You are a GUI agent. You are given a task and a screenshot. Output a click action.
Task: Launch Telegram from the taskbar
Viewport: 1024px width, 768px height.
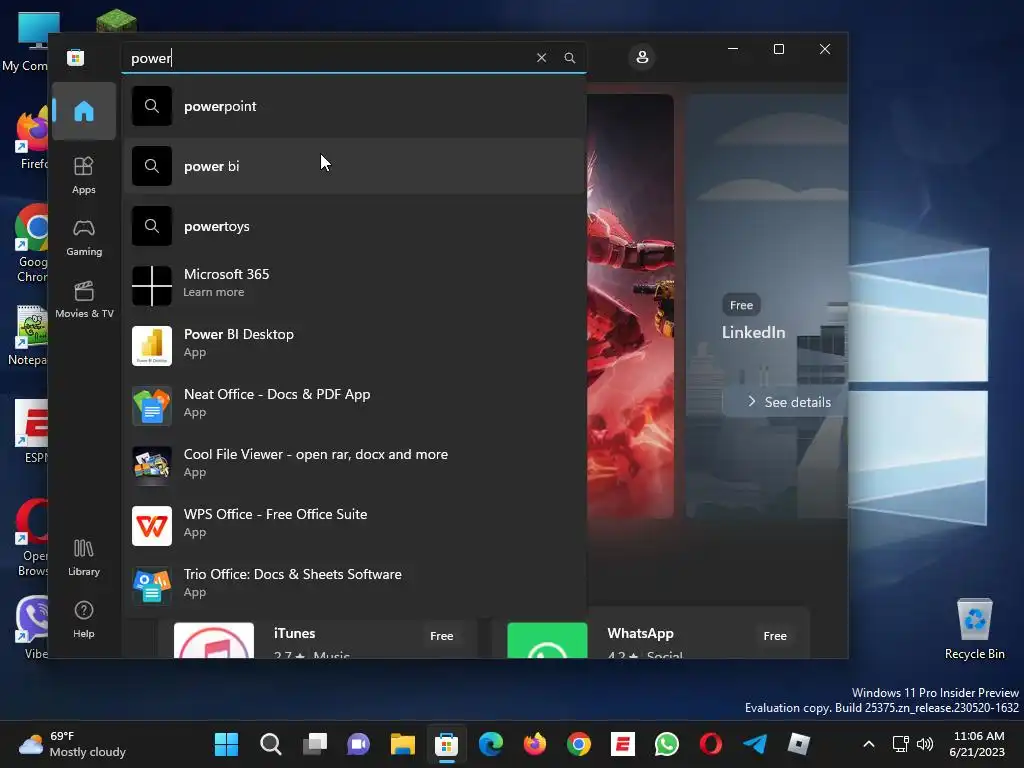(755, 744)
